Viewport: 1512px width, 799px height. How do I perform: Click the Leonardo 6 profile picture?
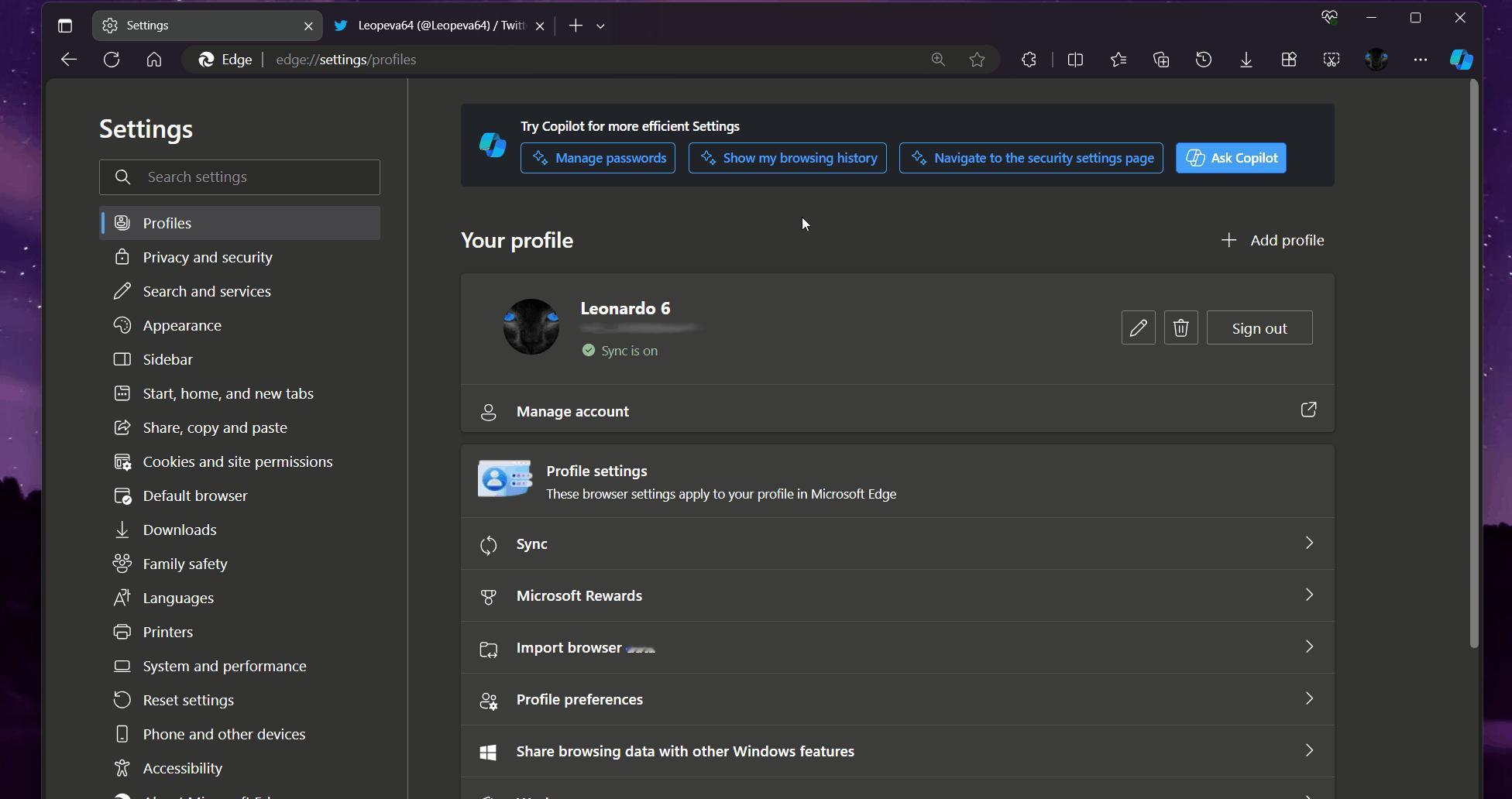pyautogui.click(x=531, y=327)
